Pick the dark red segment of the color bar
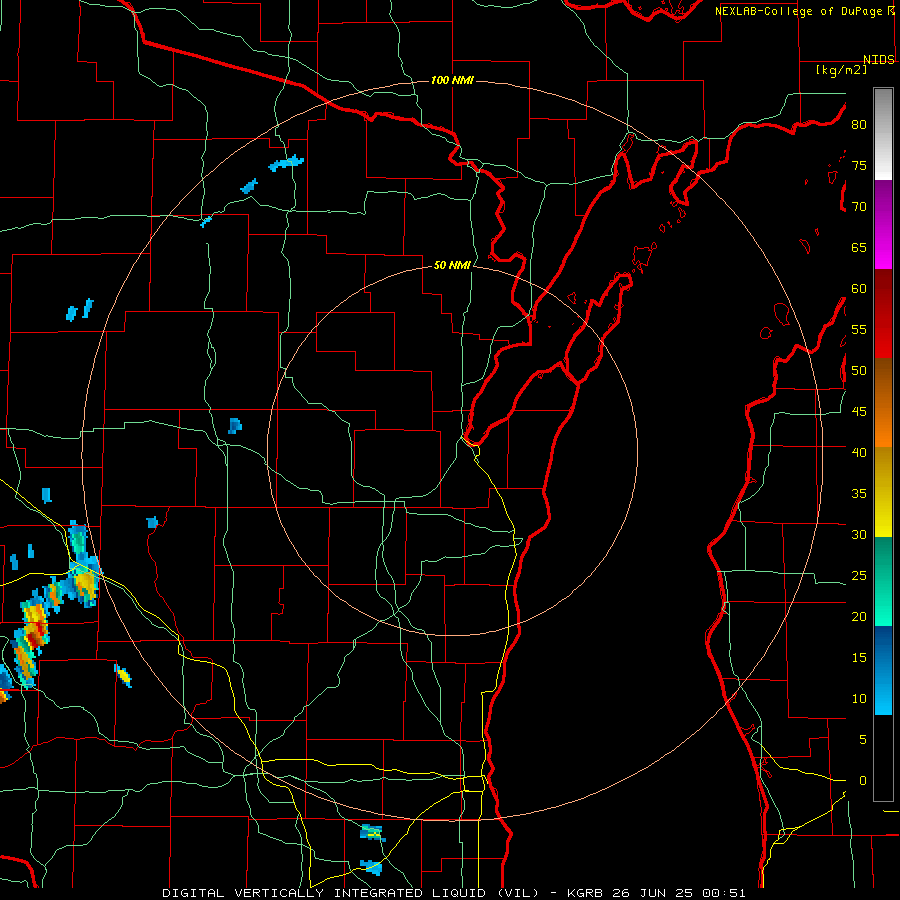Screen dimensions: 900x900 [x=883, y=314]
